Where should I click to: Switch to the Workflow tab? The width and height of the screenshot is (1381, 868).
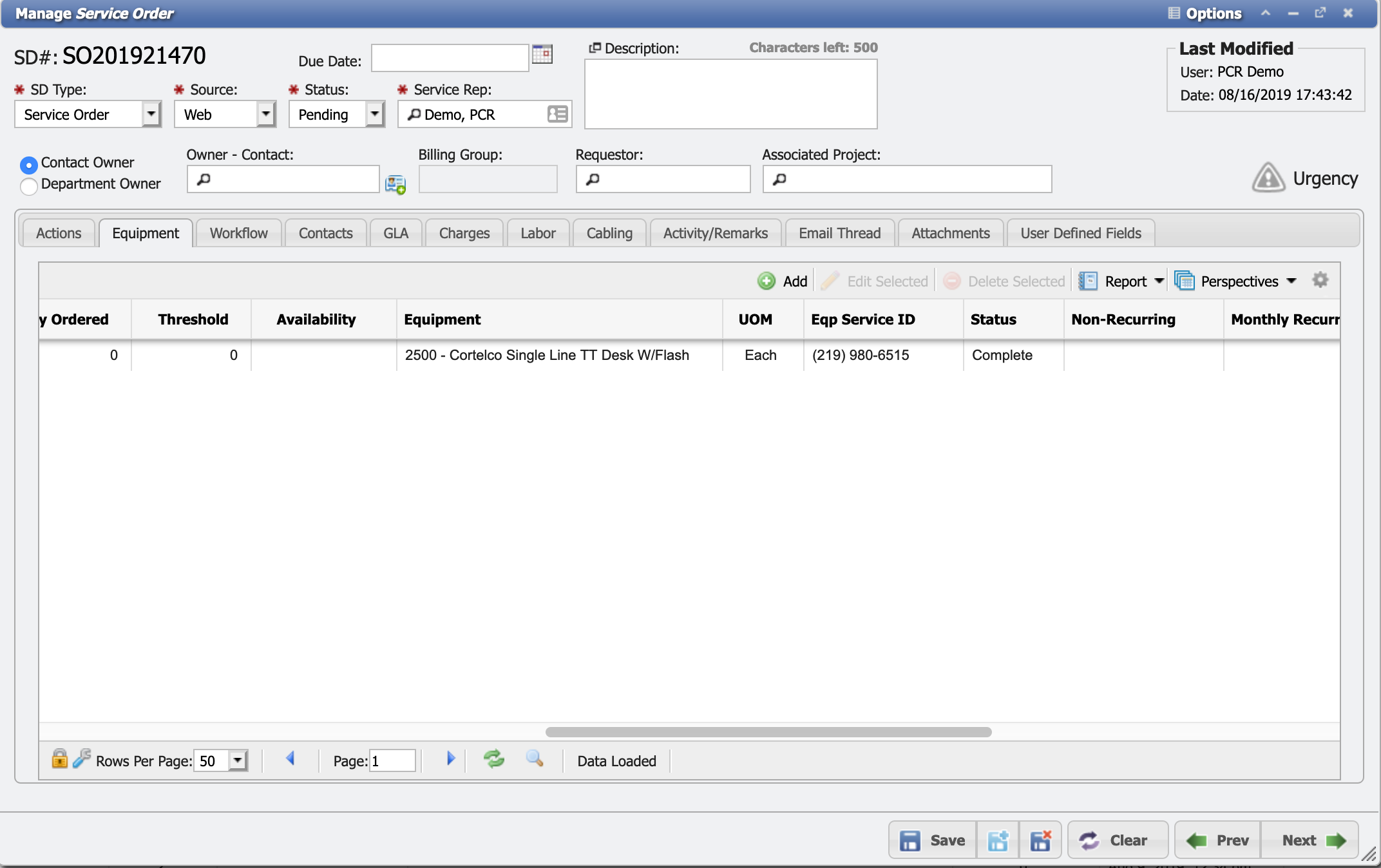click(x=238, y=233)
